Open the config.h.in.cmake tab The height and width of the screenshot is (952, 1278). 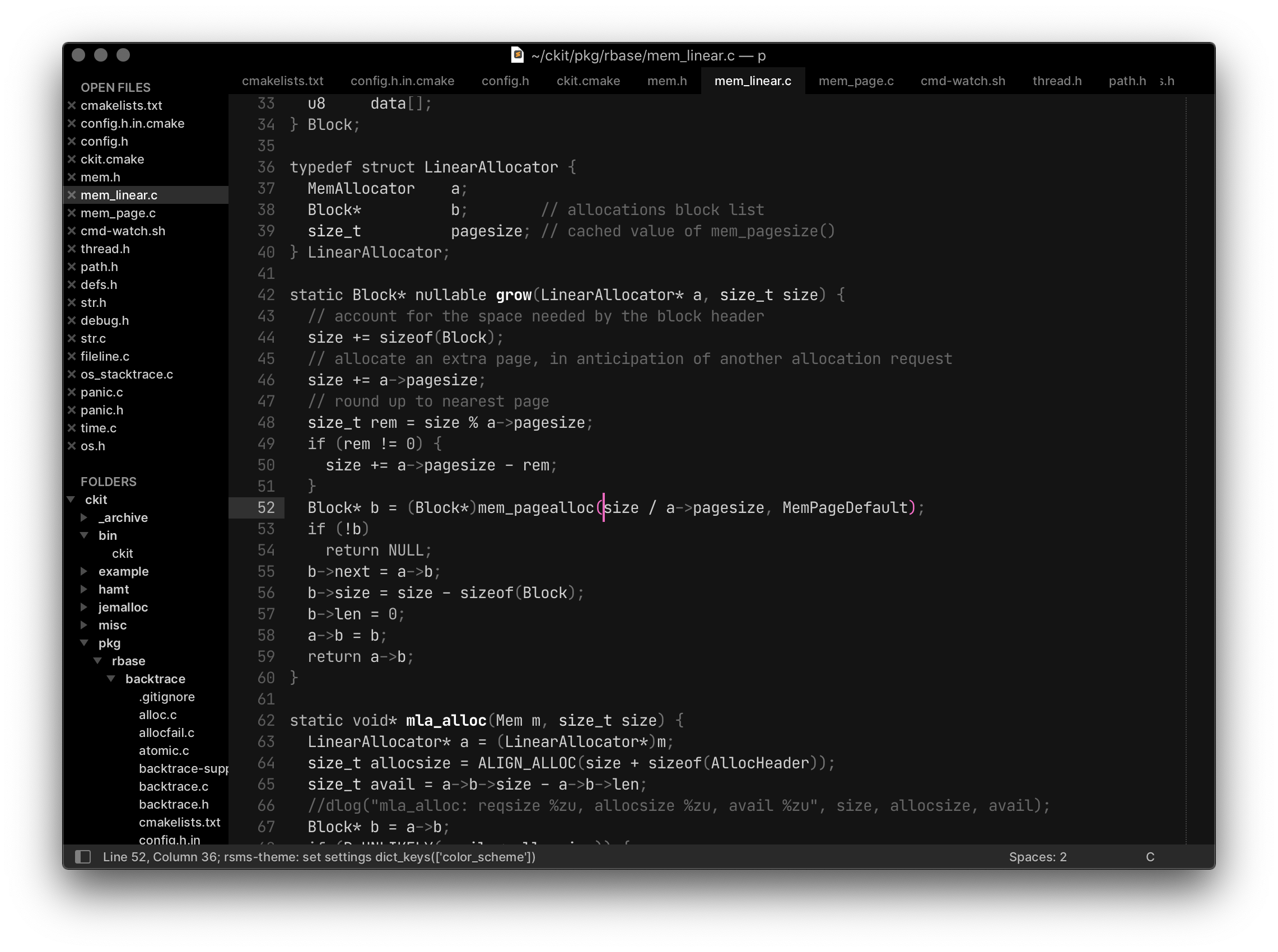point(402,81)
